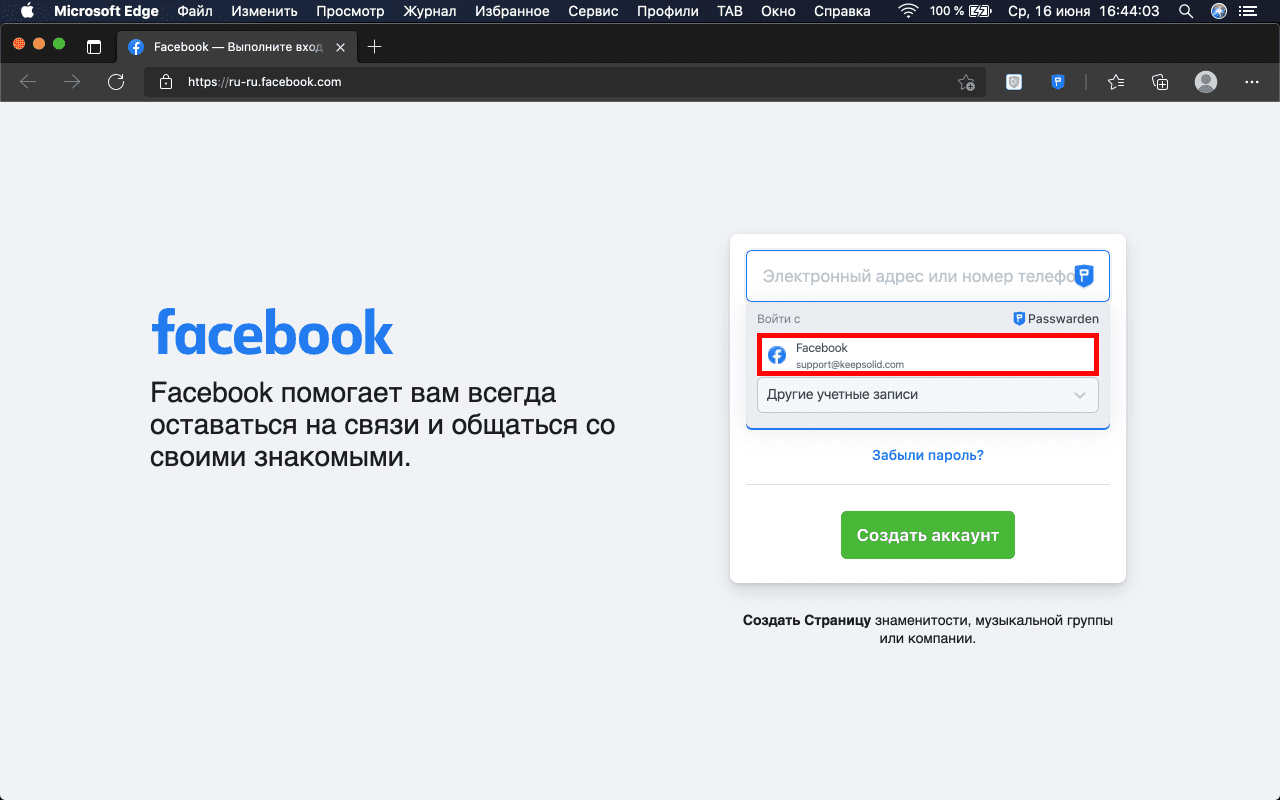Click the email or phone number input field
1280x800 pixels.
[910, 276]
